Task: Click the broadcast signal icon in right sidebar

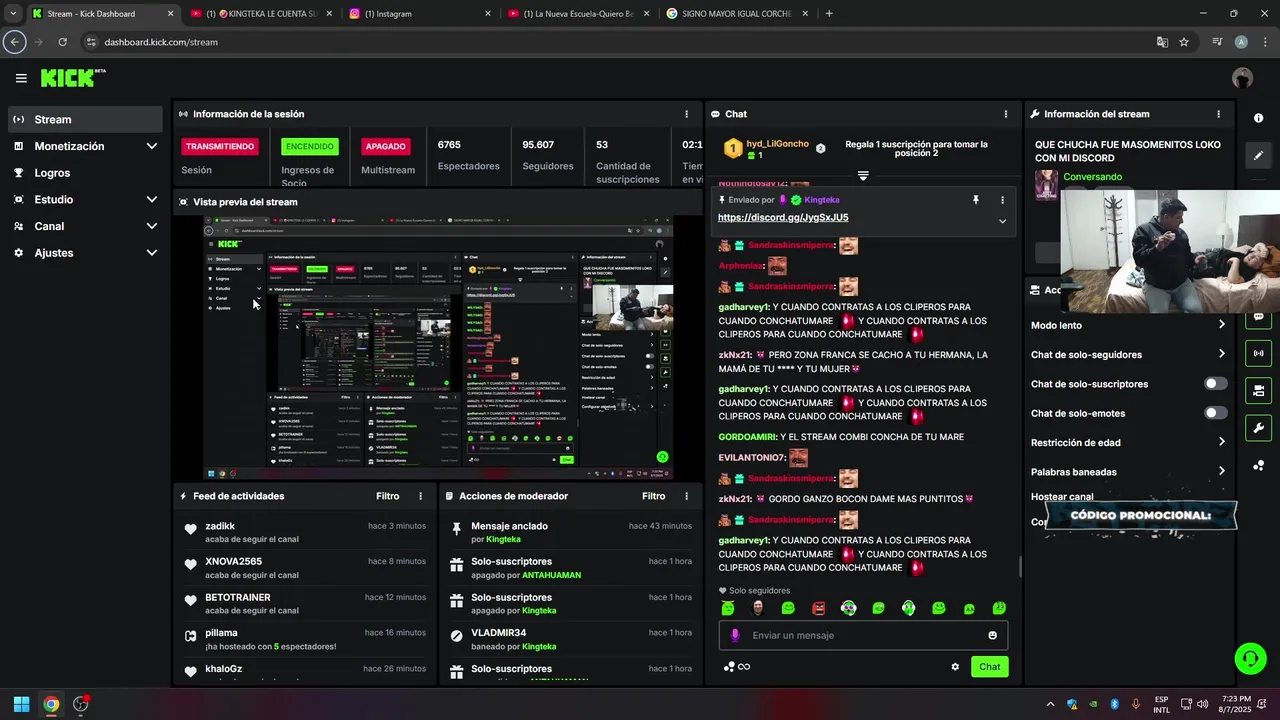Action: tap(1258, 353)
